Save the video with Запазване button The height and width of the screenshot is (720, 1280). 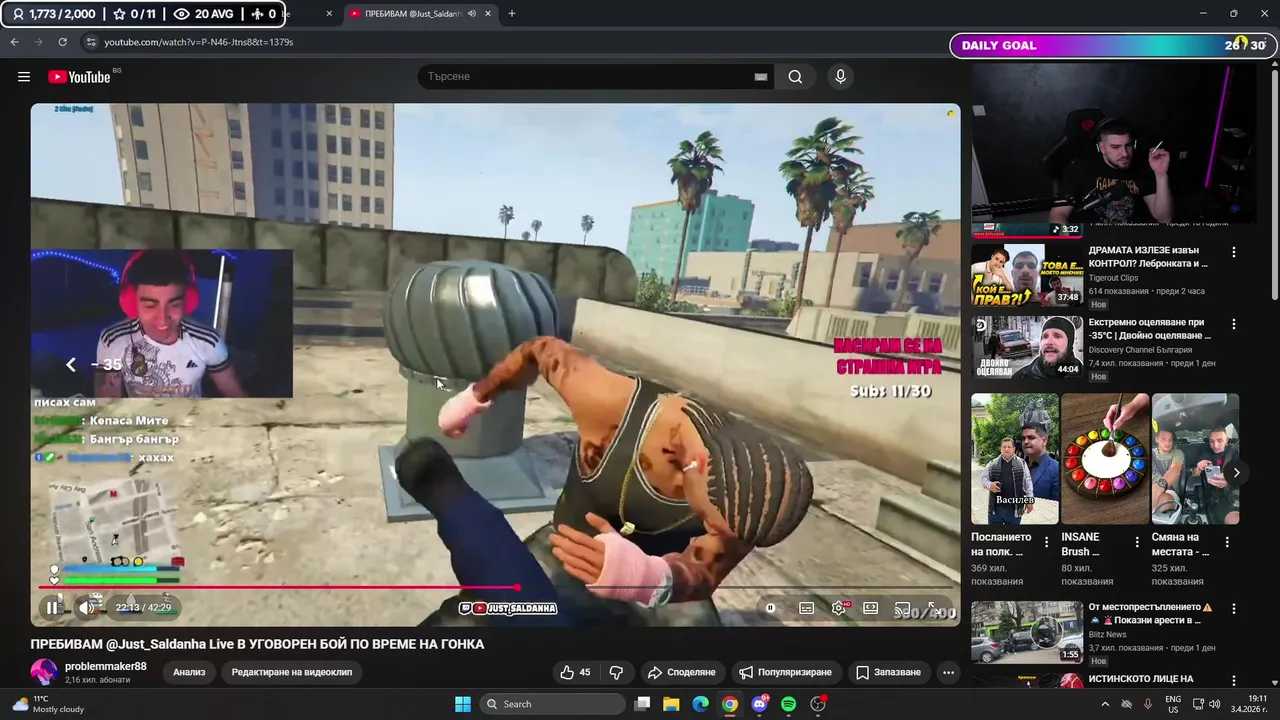click(x=888, y=673)
